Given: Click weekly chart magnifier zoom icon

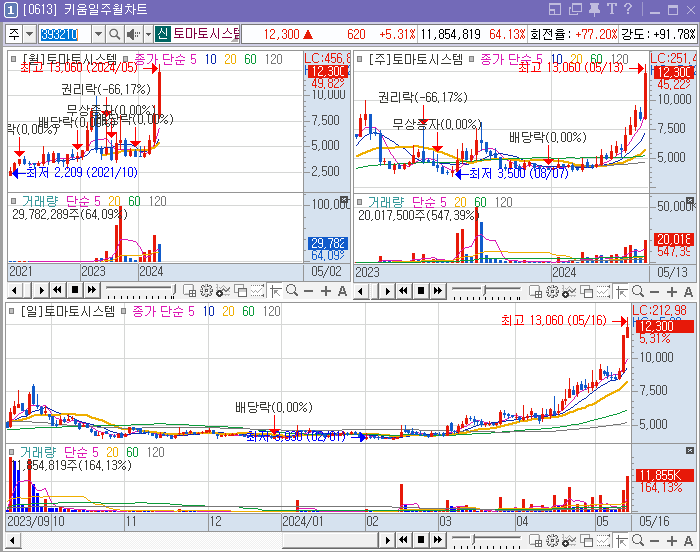Looking at the screenshot, I should 638,292.
